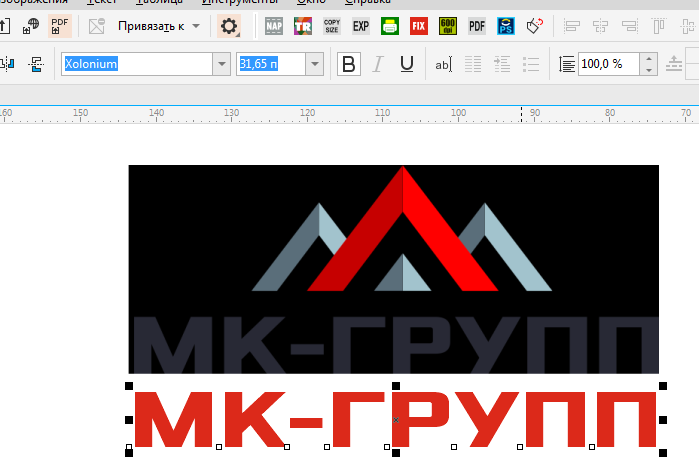Click the green printer icon
Viewport: 699px width, 470px height.
pyautogui.click(x=390, y=26)
